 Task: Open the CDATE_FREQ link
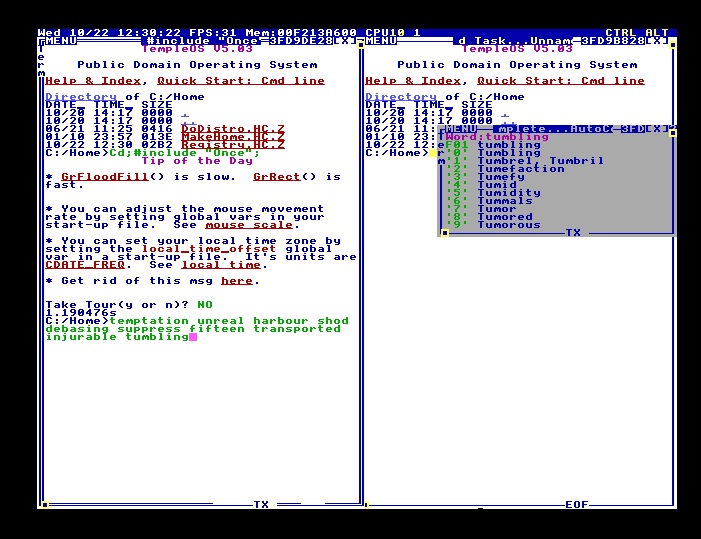tap(85, 265)
